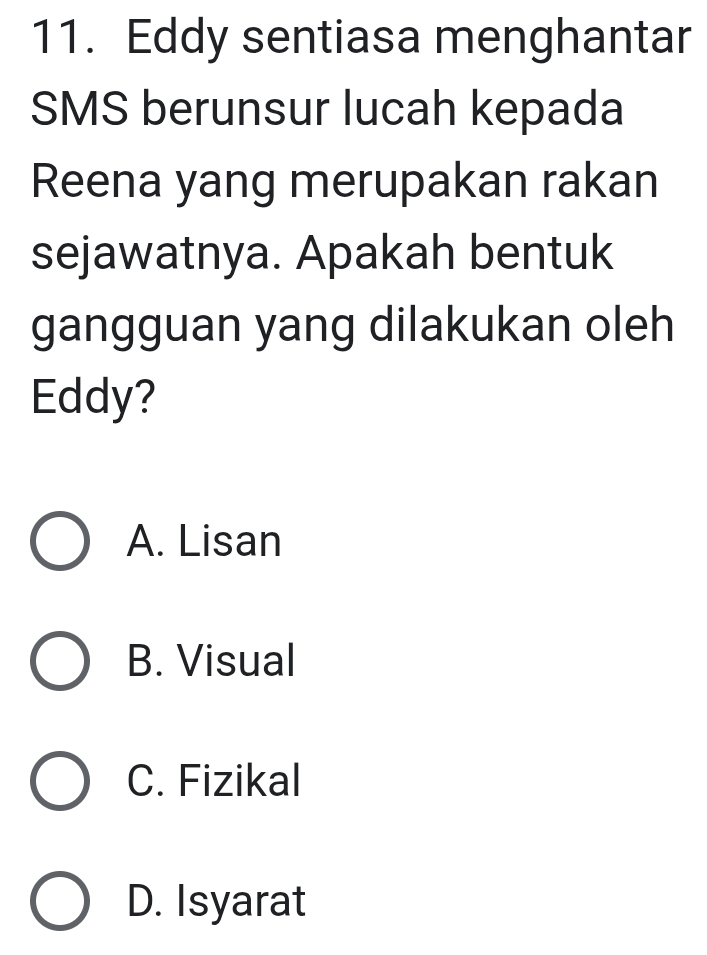
Task: Click the "A. Lisan" answer label
Action: coord(205,543)
